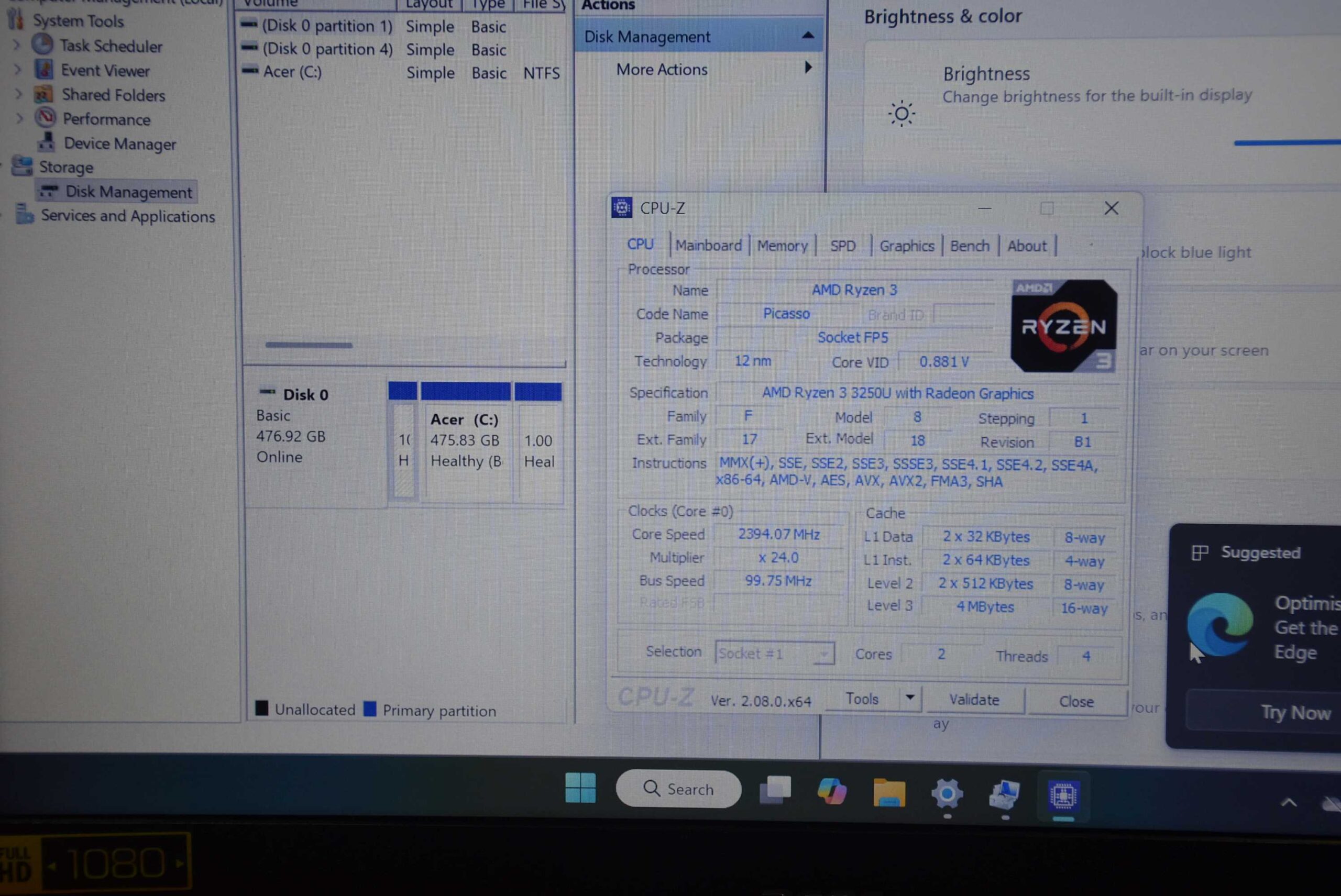This screenshot has height=896, width=1341.
Task: Open the Tools dropdown arrow in CPU-Z
Action: tap(910, 698)
